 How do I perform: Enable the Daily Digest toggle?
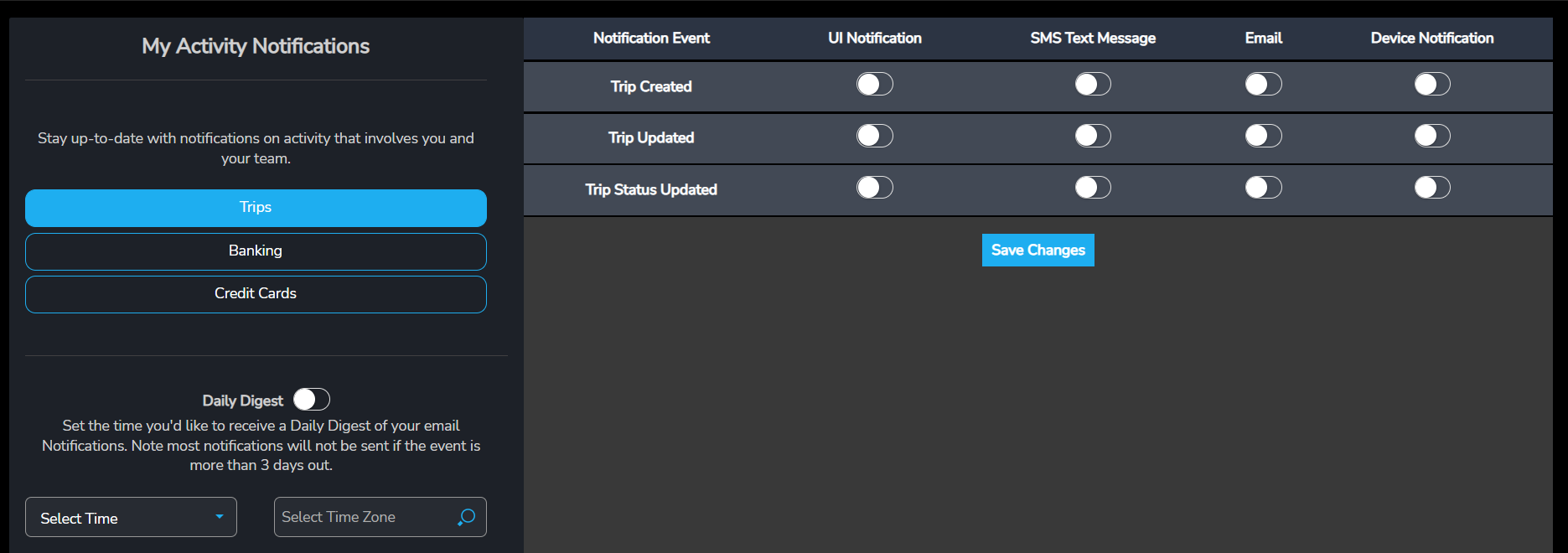(x=312, y=400)
